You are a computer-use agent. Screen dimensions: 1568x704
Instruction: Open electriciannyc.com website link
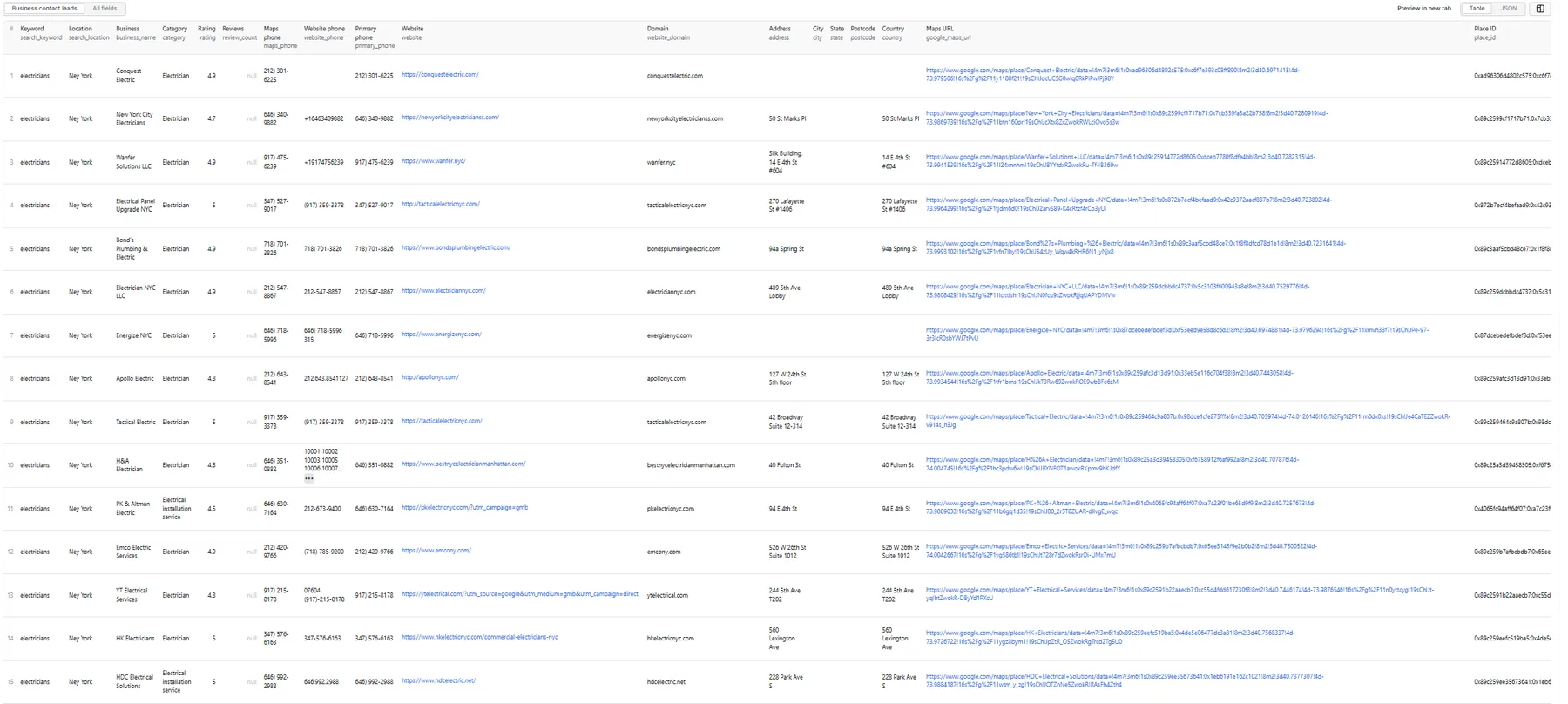[x=443, y=291]
